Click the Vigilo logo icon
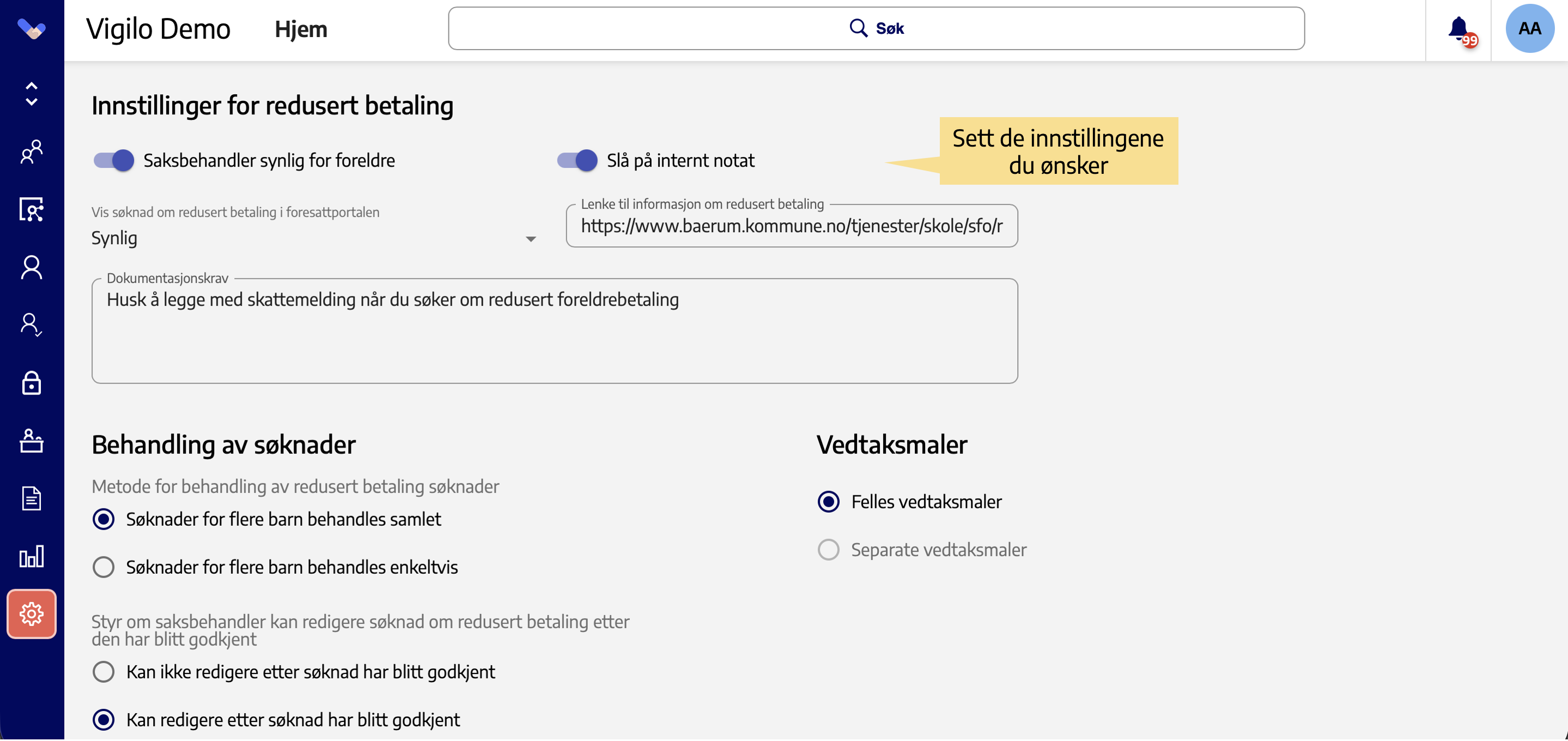 (x=32, y=29)
